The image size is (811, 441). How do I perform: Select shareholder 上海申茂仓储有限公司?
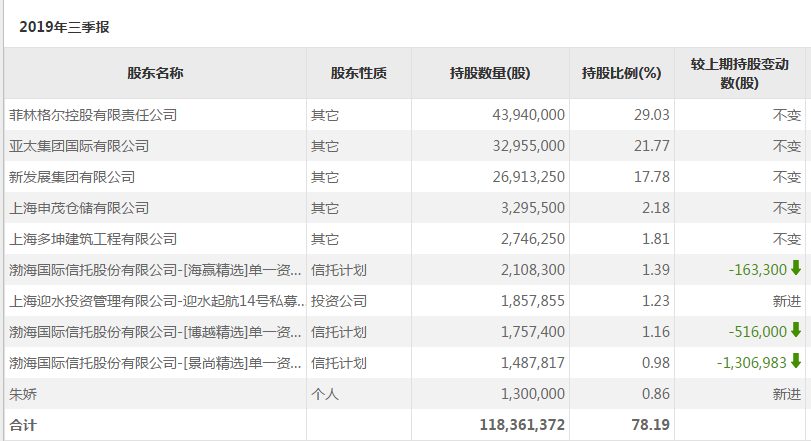[x=79, y=208]
